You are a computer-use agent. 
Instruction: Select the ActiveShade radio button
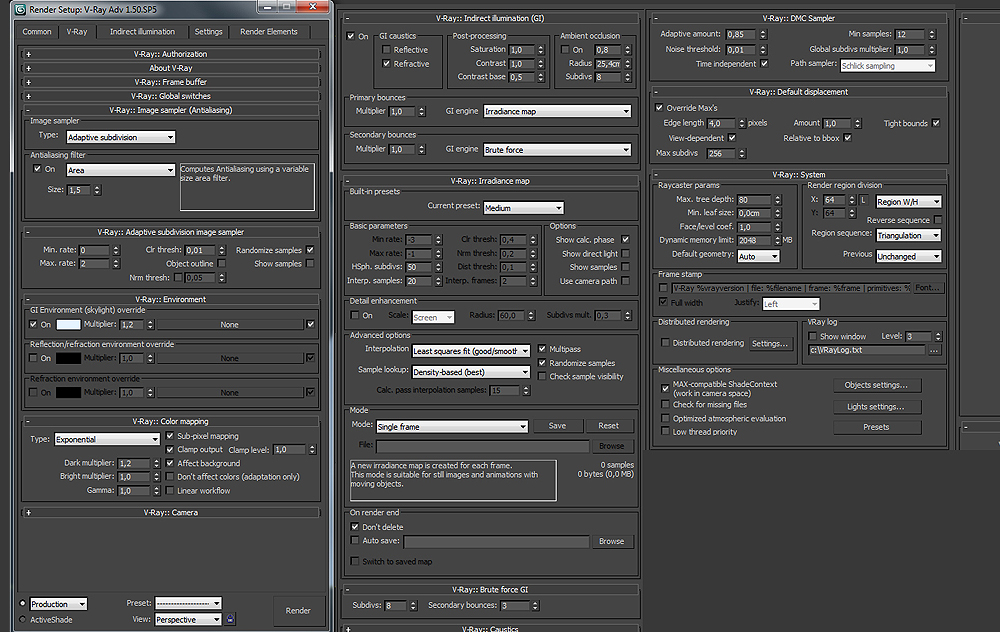(x=23, y=619)
